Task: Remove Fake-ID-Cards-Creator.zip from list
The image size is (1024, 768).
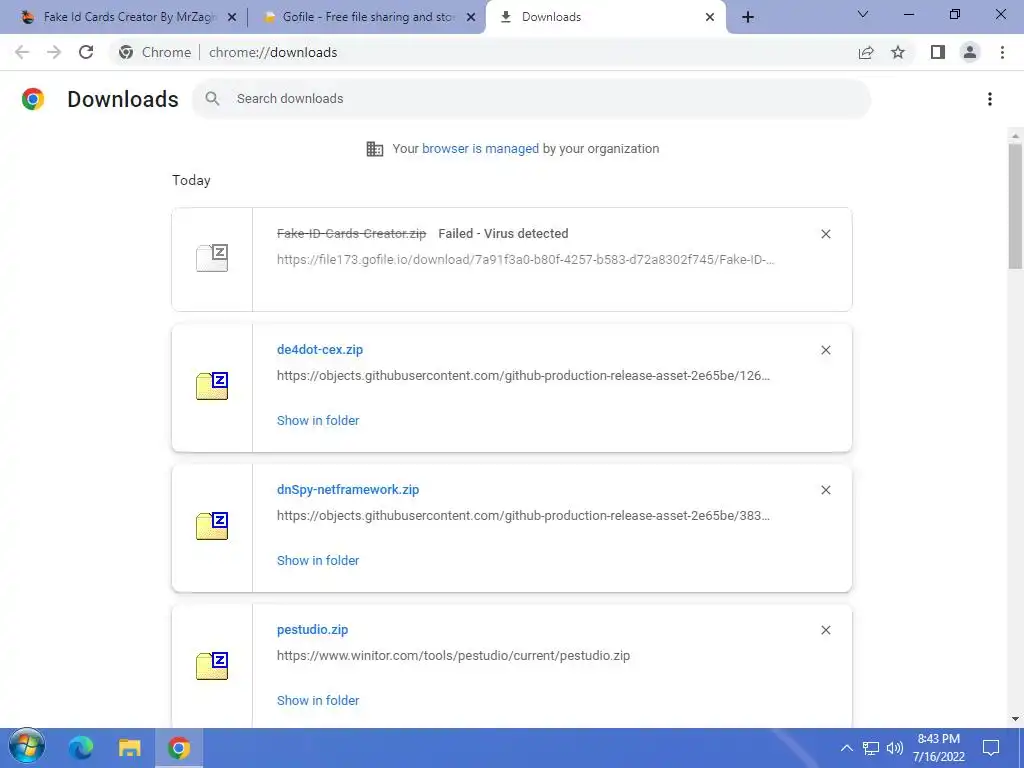Action: tap(825, 234)
